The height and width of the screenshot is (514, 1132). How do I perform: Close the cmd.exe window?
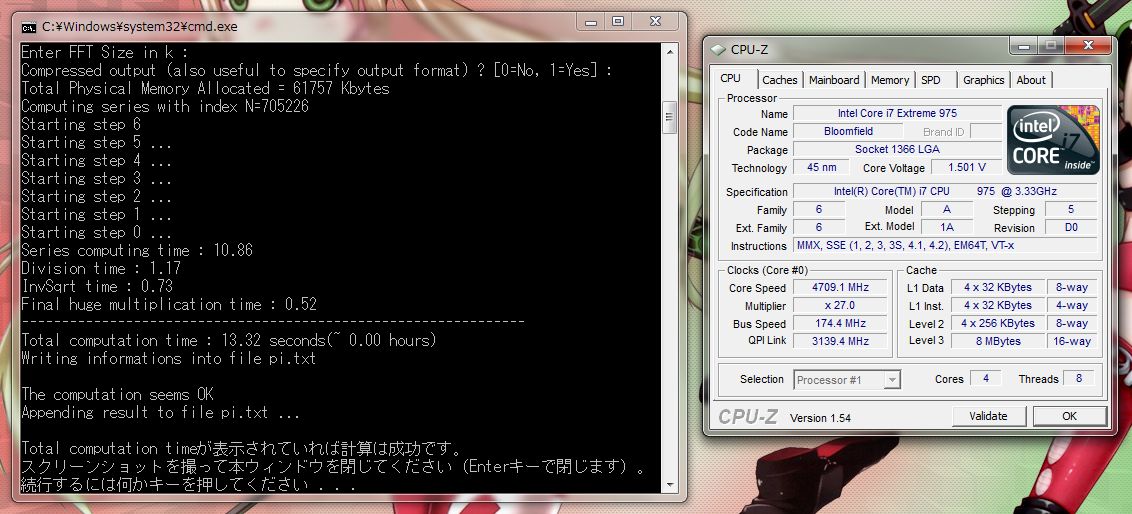pos(656,22)
